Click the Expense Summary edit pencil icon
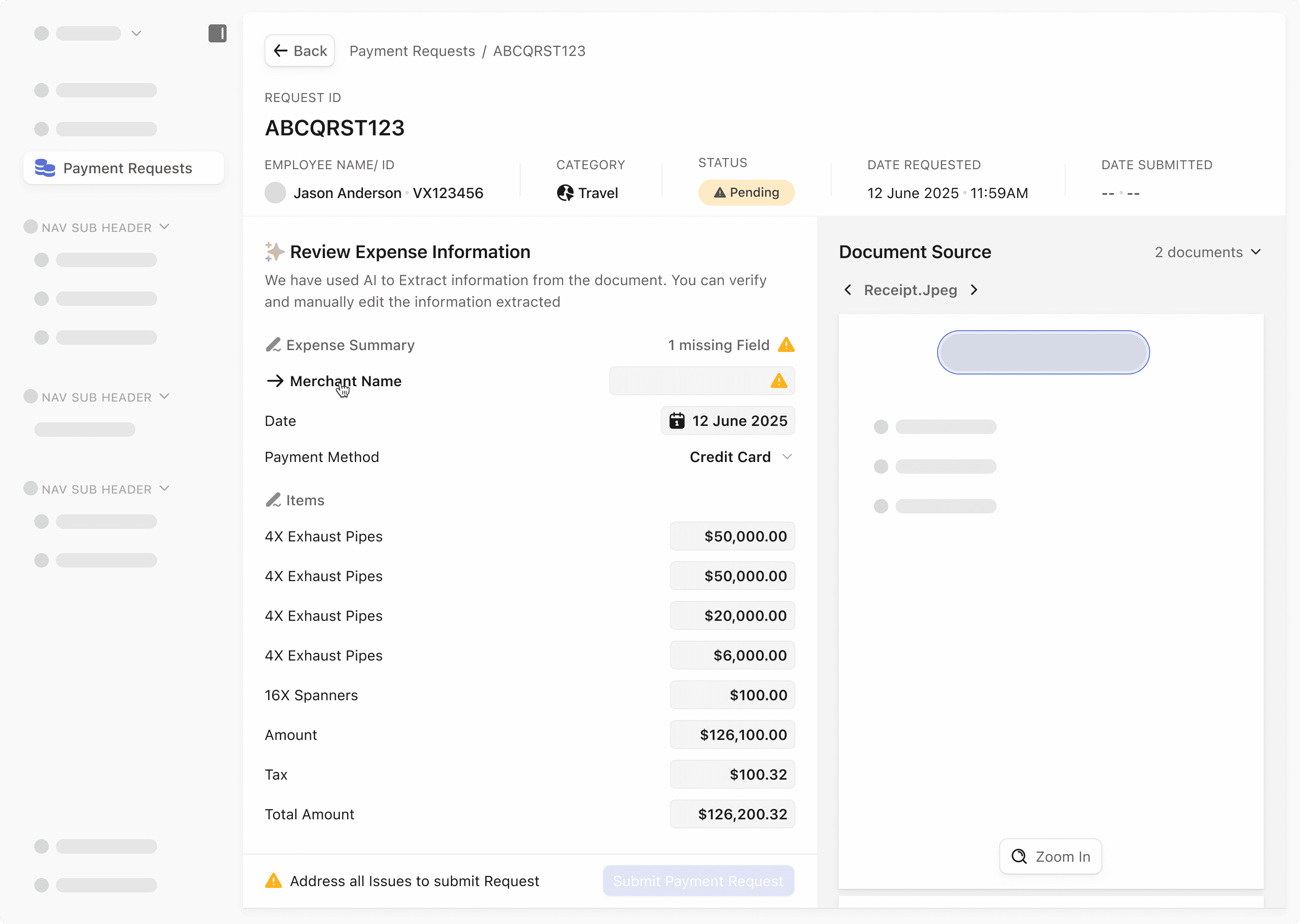This screenshot has width=1300, height=924. 273,345
